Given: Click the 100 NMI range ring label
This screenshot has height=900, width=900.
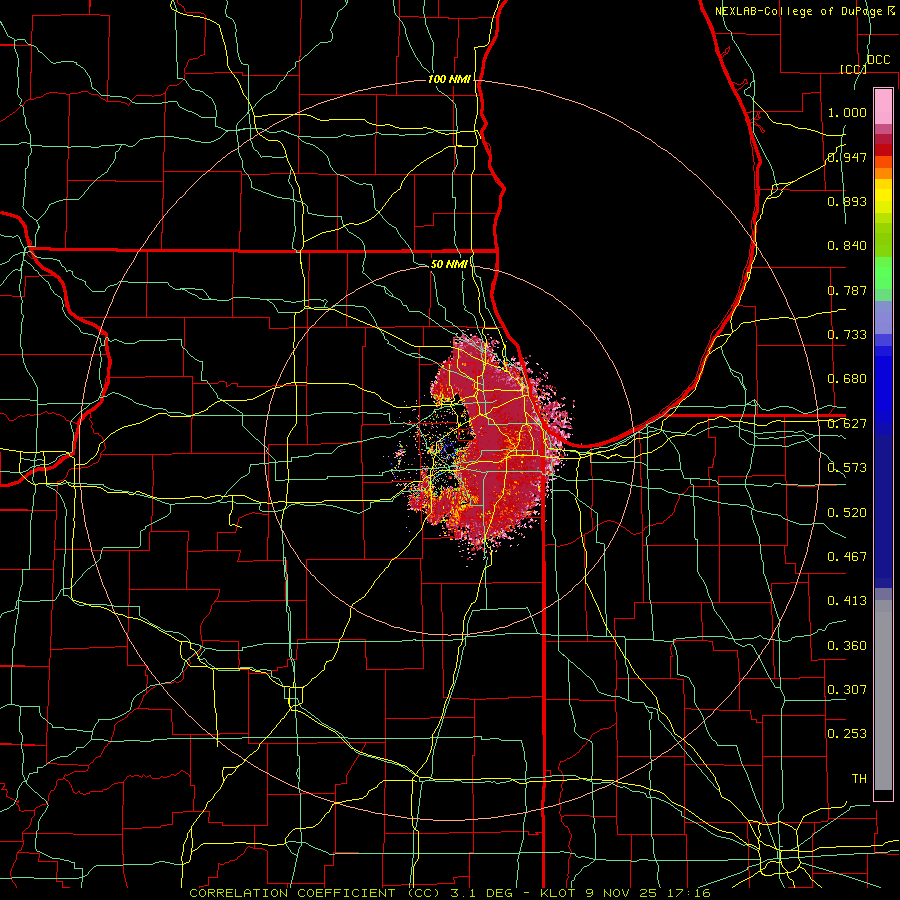Looking at the screenshot, I should (449, 79).
